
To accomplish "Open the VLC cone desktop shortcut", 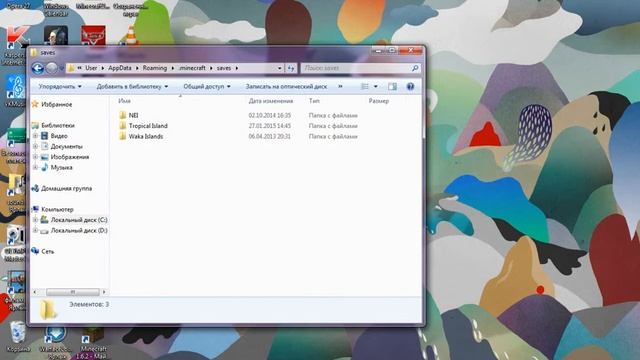I will click(131, 36).
